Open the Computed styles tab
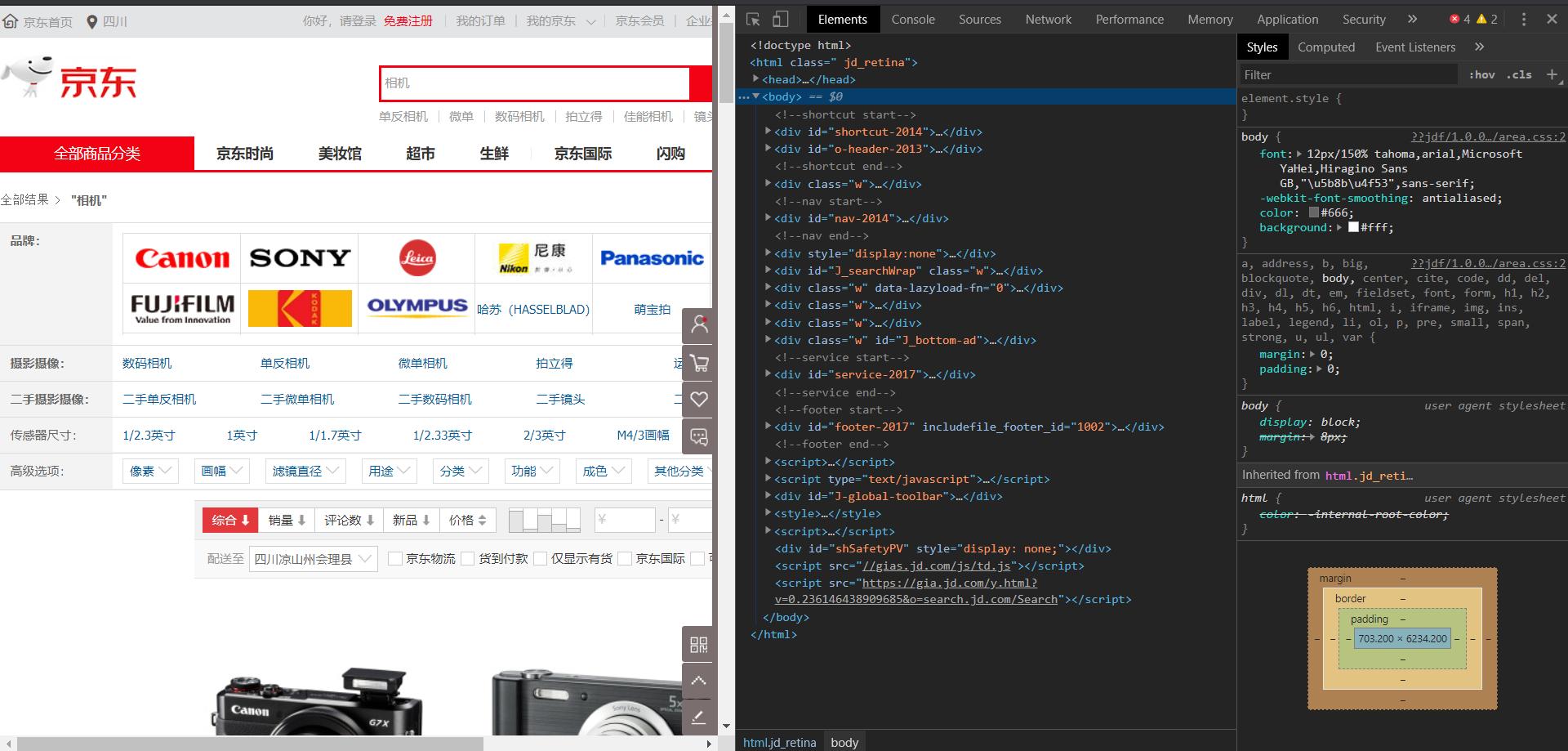 tap(1326, 47)
